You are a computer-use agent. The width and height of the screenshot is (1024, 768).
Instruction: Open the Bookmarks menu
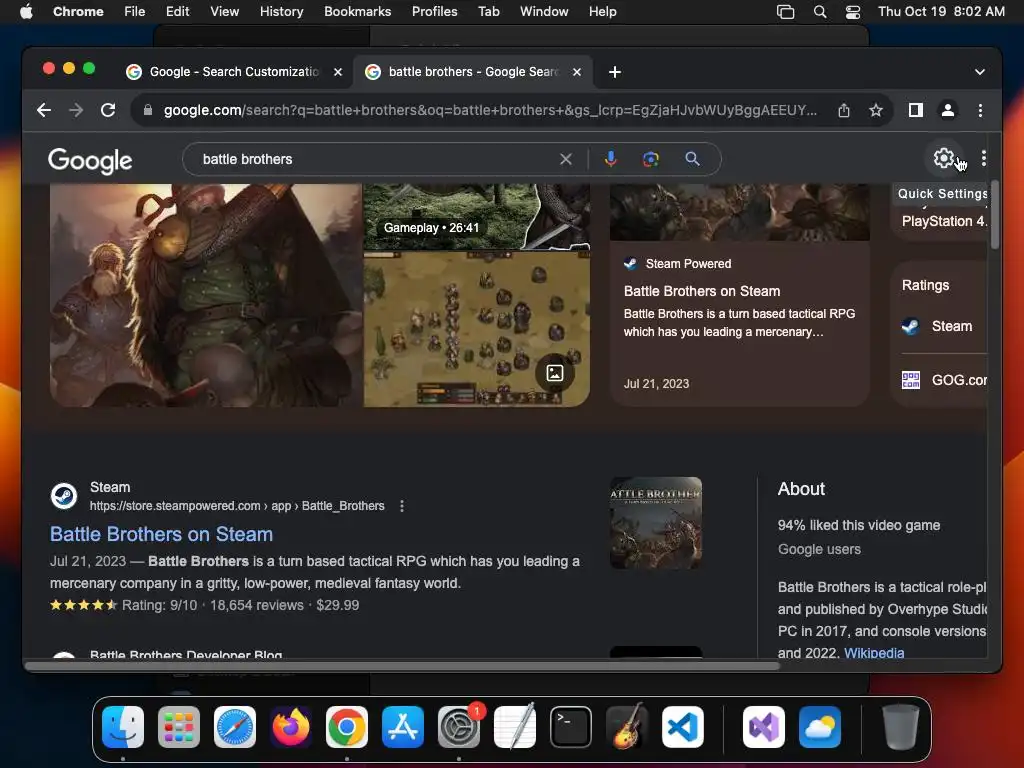click(357, 12)
